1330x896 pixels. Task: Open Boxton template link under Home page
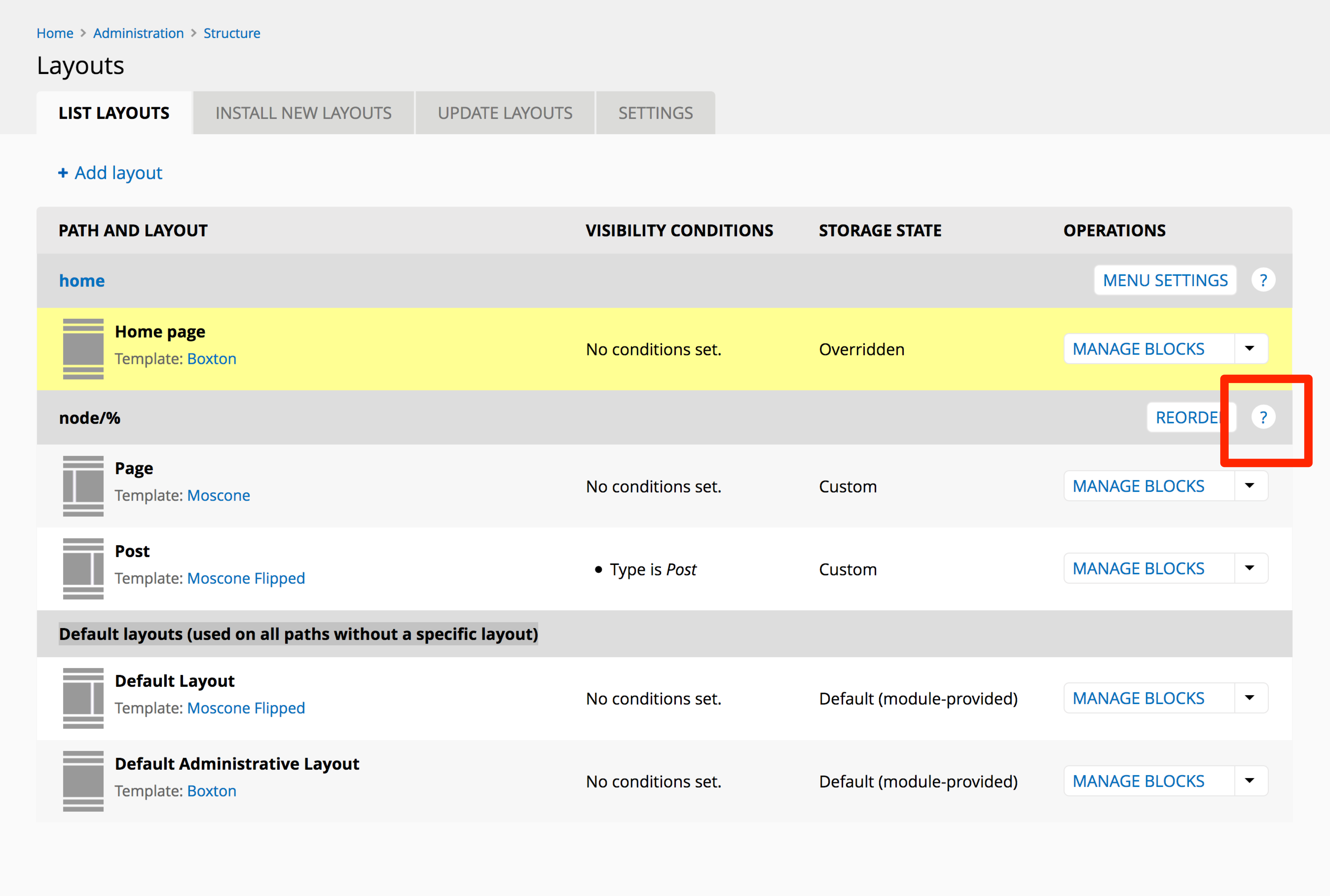coord(211,359)
